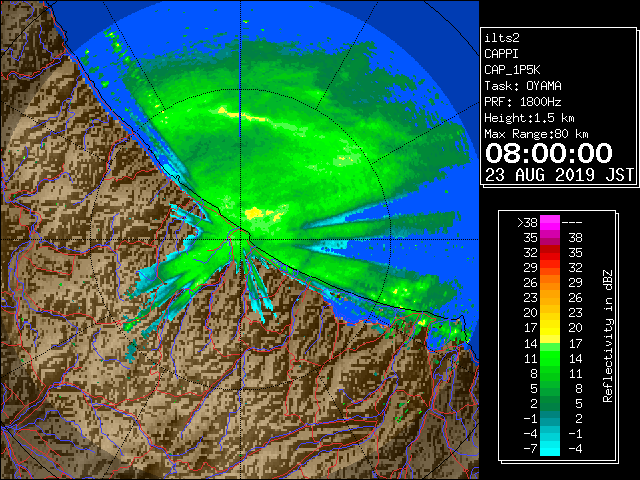Pick the dark red swatch beside left '32'
Screen dimensions: 640x480
(550, 253)
